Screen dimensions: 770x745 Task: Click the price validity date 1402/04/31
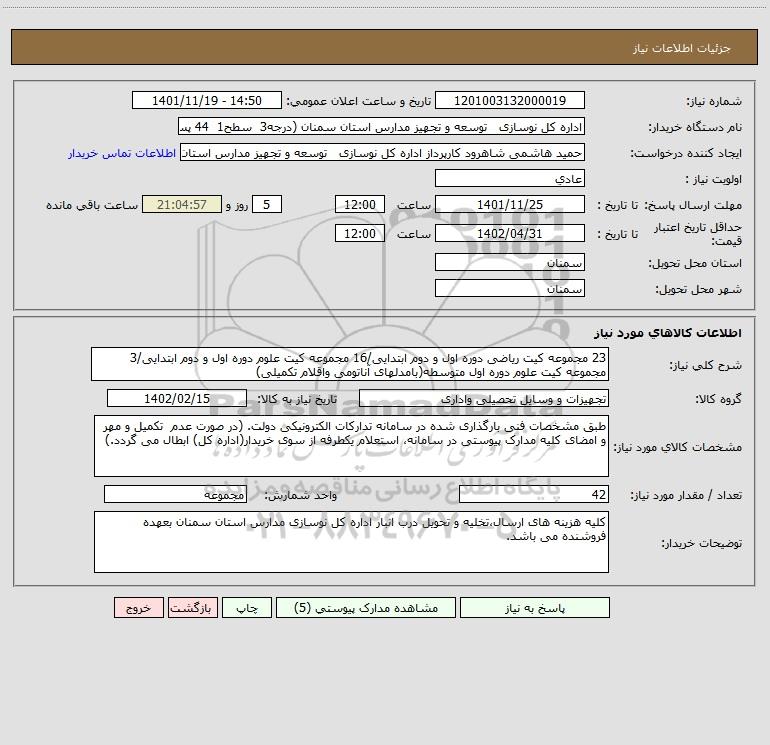click(510, 233)
